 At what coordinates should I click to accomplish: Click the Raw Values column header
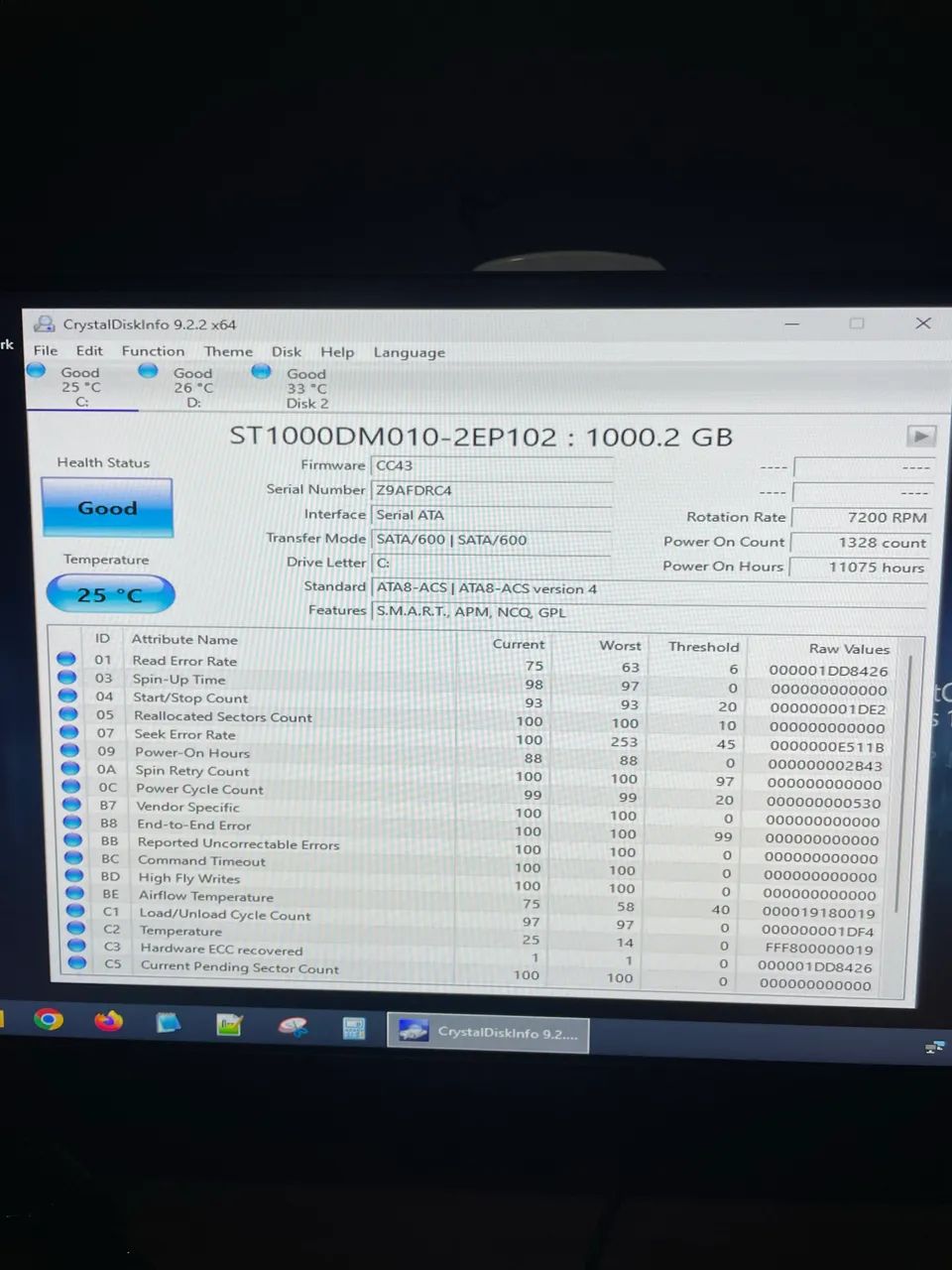tap(849, 649)
